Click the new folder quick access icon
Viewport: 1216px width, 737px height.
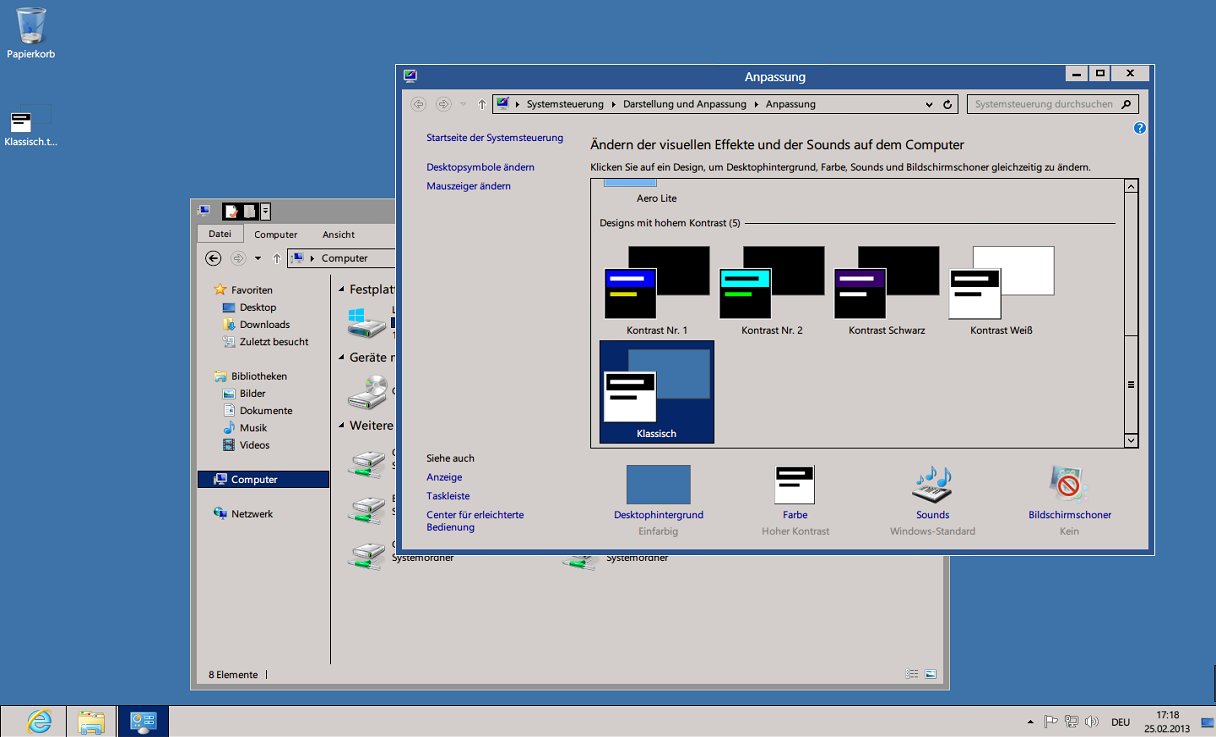click(x=249, y=211)
